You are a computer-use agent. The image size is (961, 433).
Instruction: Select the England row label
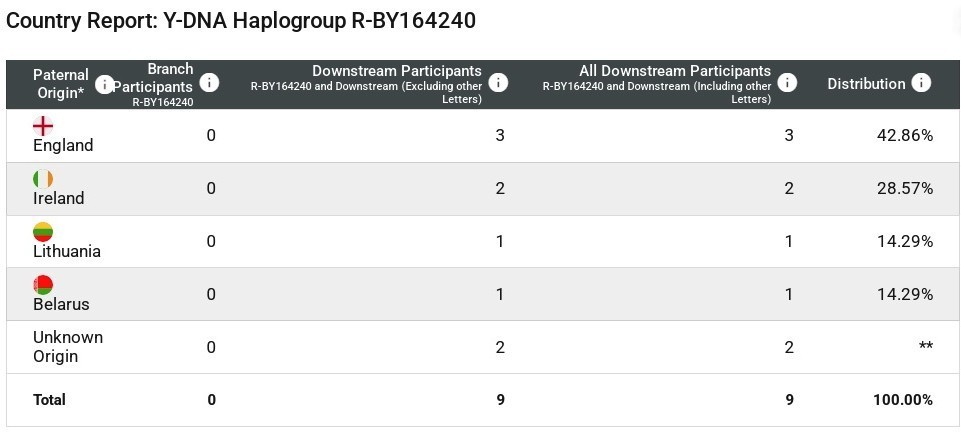pyautogui.click(x=63, y=146)
